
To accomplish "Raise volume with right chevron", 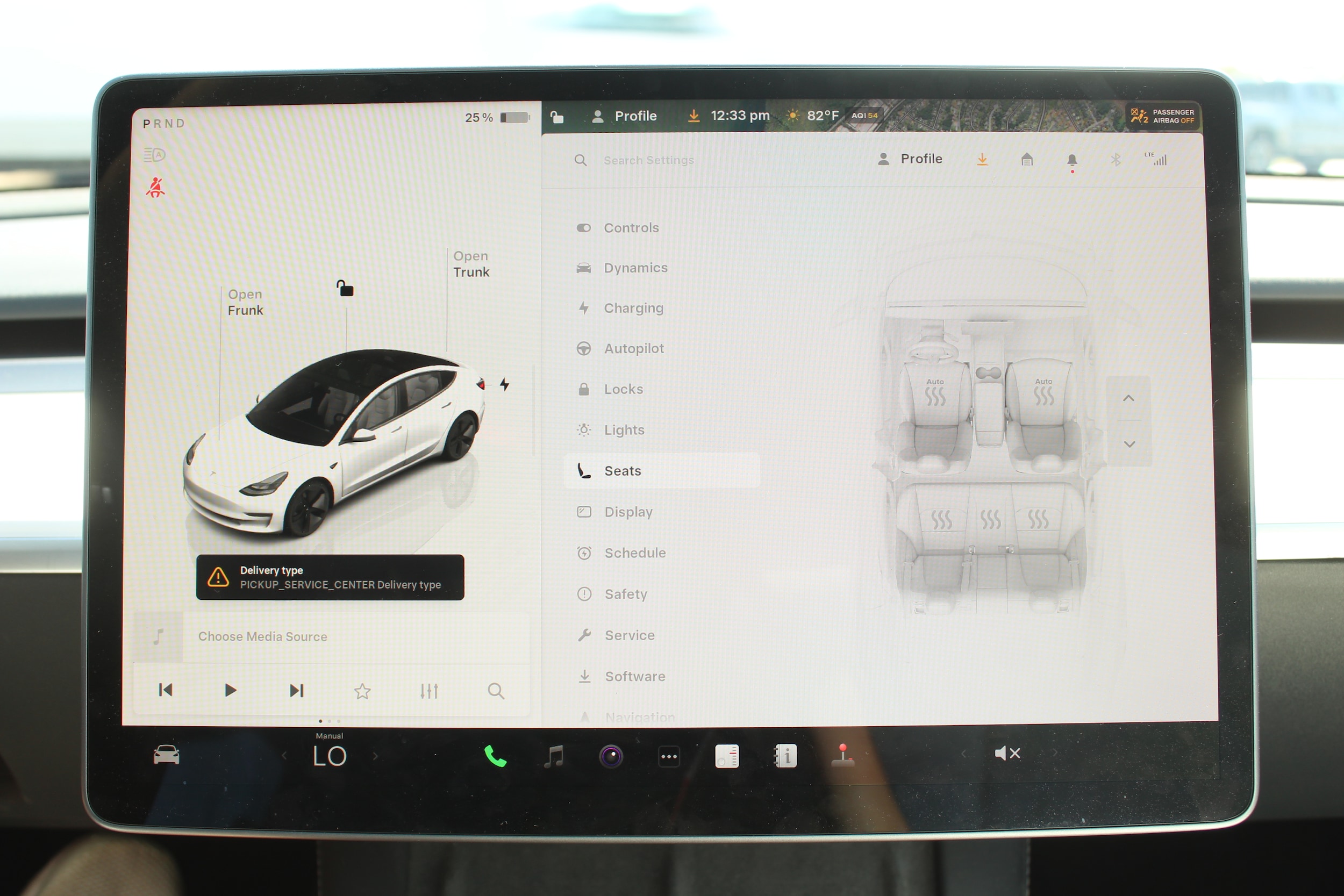I will click(x=1055, y=752).
